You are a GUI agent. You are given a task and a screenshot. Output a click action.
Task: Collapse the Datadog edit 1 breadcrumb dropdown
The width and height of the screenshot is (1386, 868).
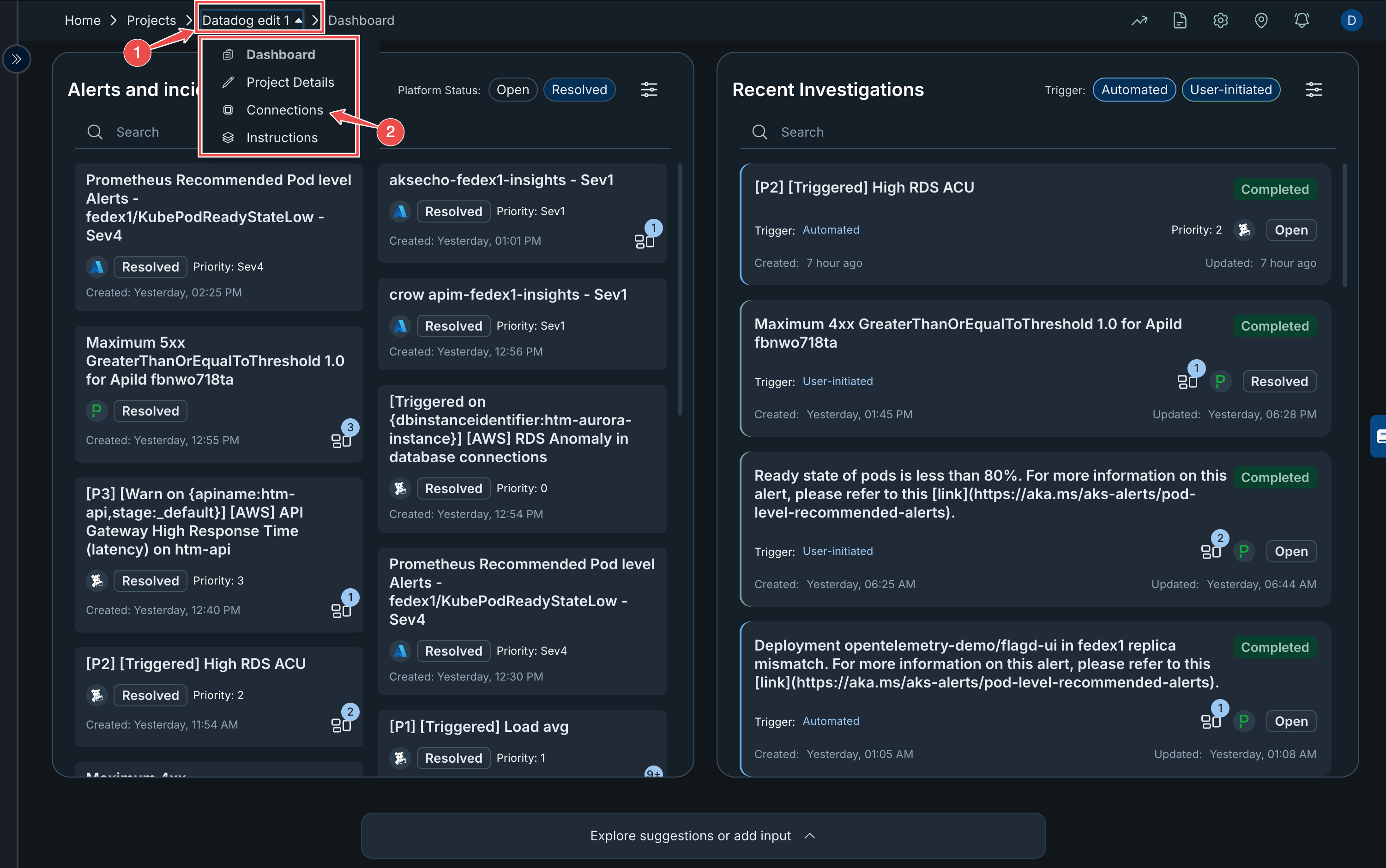[x=298, y=19]
